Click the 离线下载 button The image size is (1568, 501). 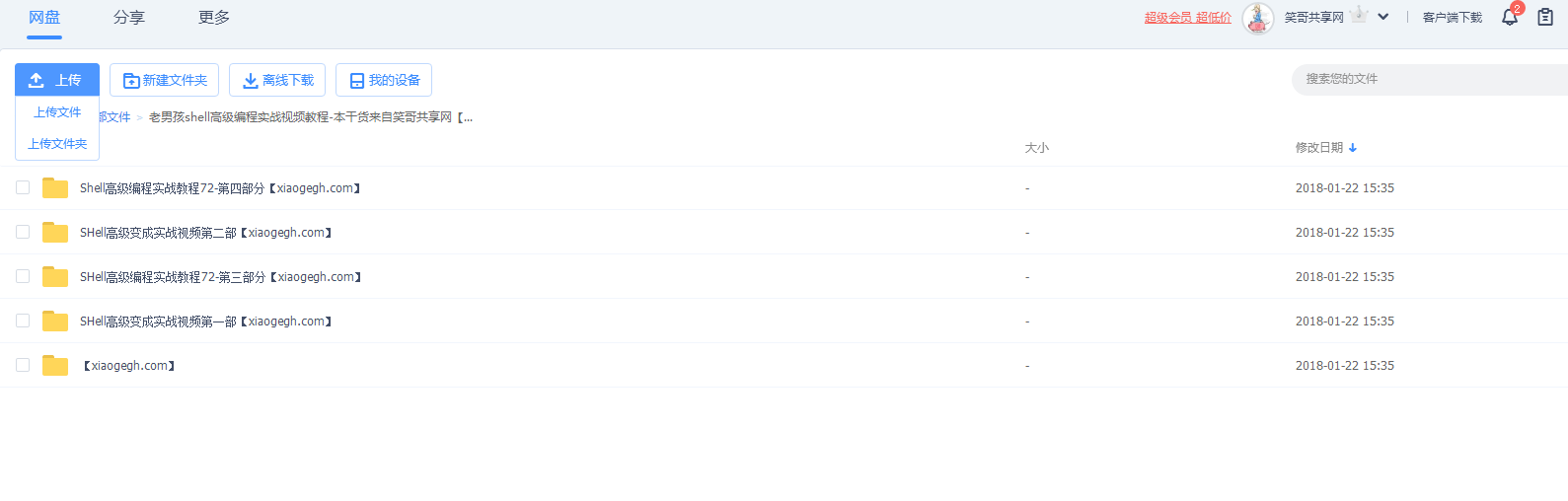point(277,80)
